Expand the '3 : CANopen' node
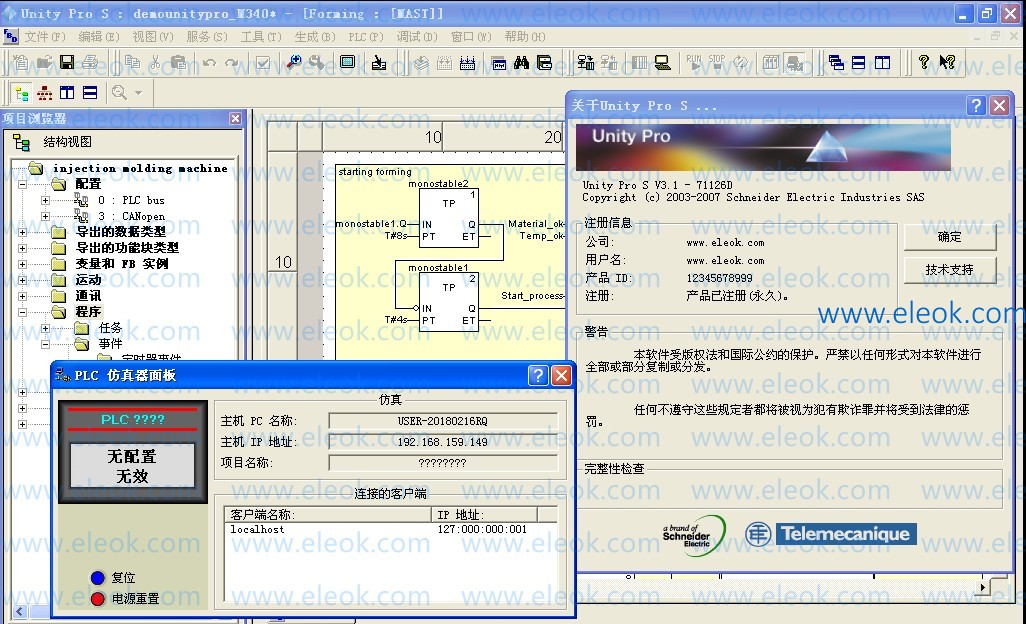This screenshot has width=1026, height=624. (x=45, y=216)
